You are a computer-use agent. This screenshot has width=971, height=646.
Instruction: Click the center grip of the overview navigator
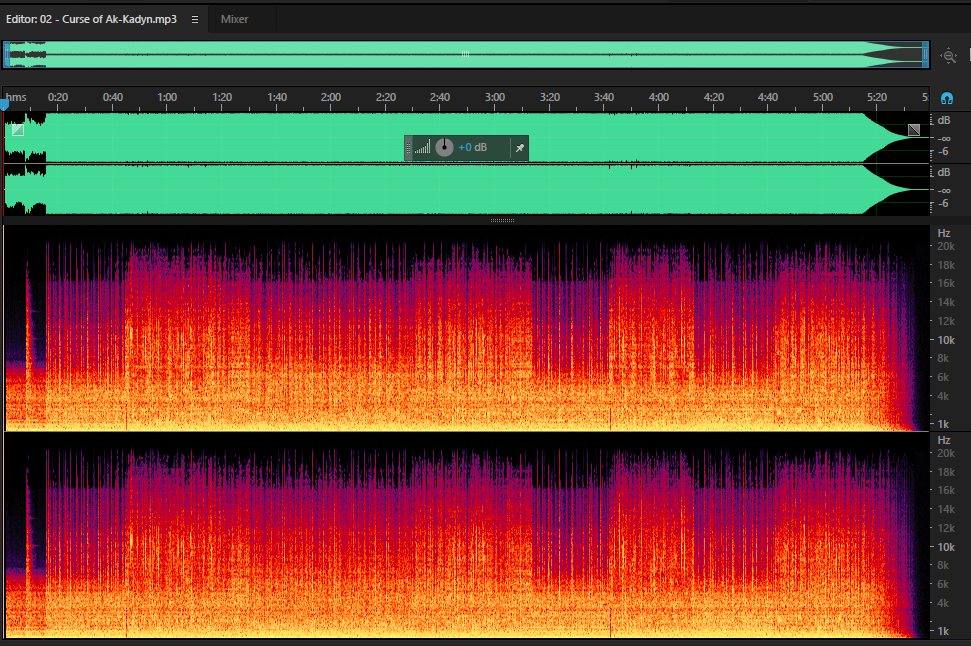pos(465,54)
